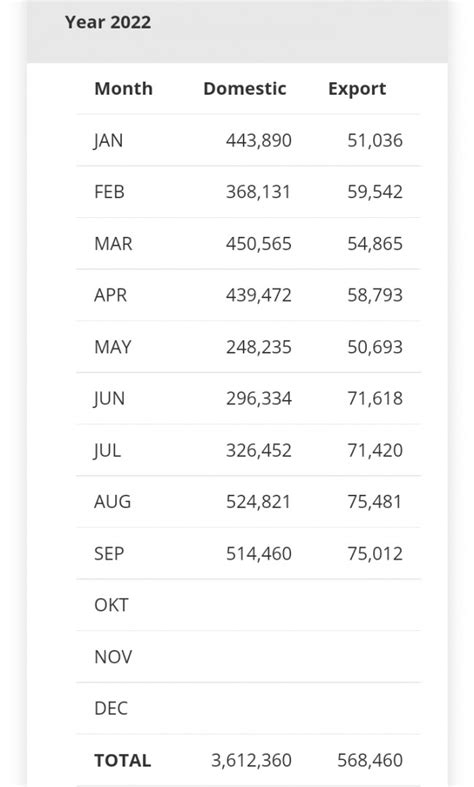
Task: Click JAN domestic value 443,890
Action: coord(259,141)
